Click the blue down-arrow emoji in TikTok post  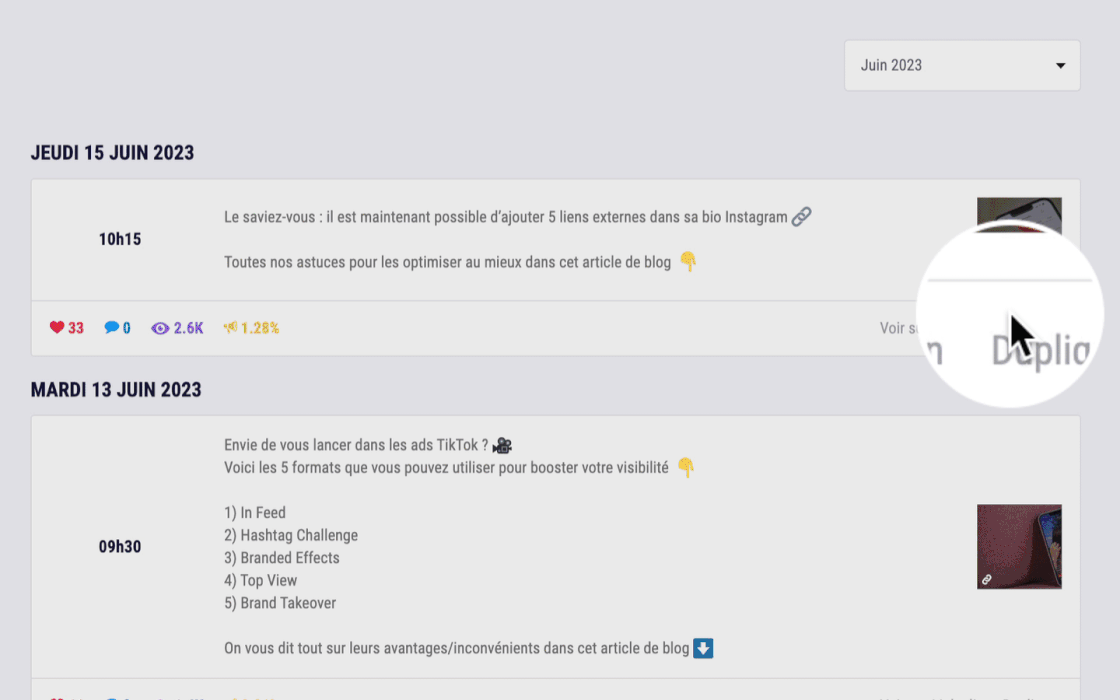703,648
